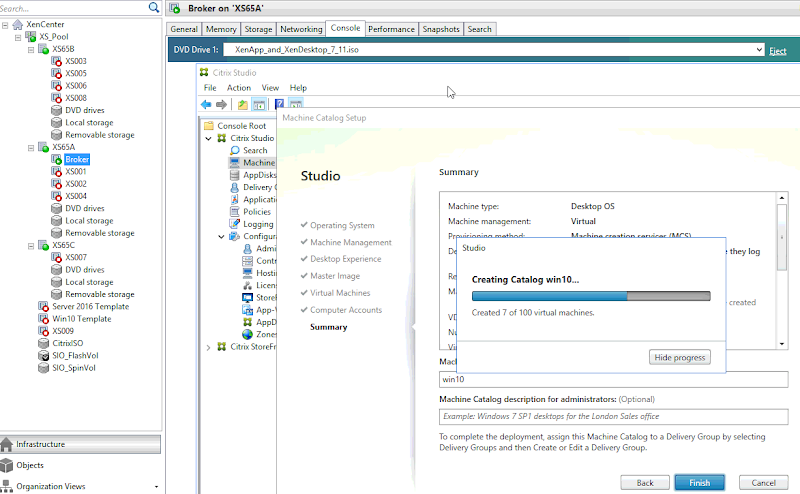Click the XenCenter search box
This screenshot has width=800, height=494.
click(x=73, y=8)
